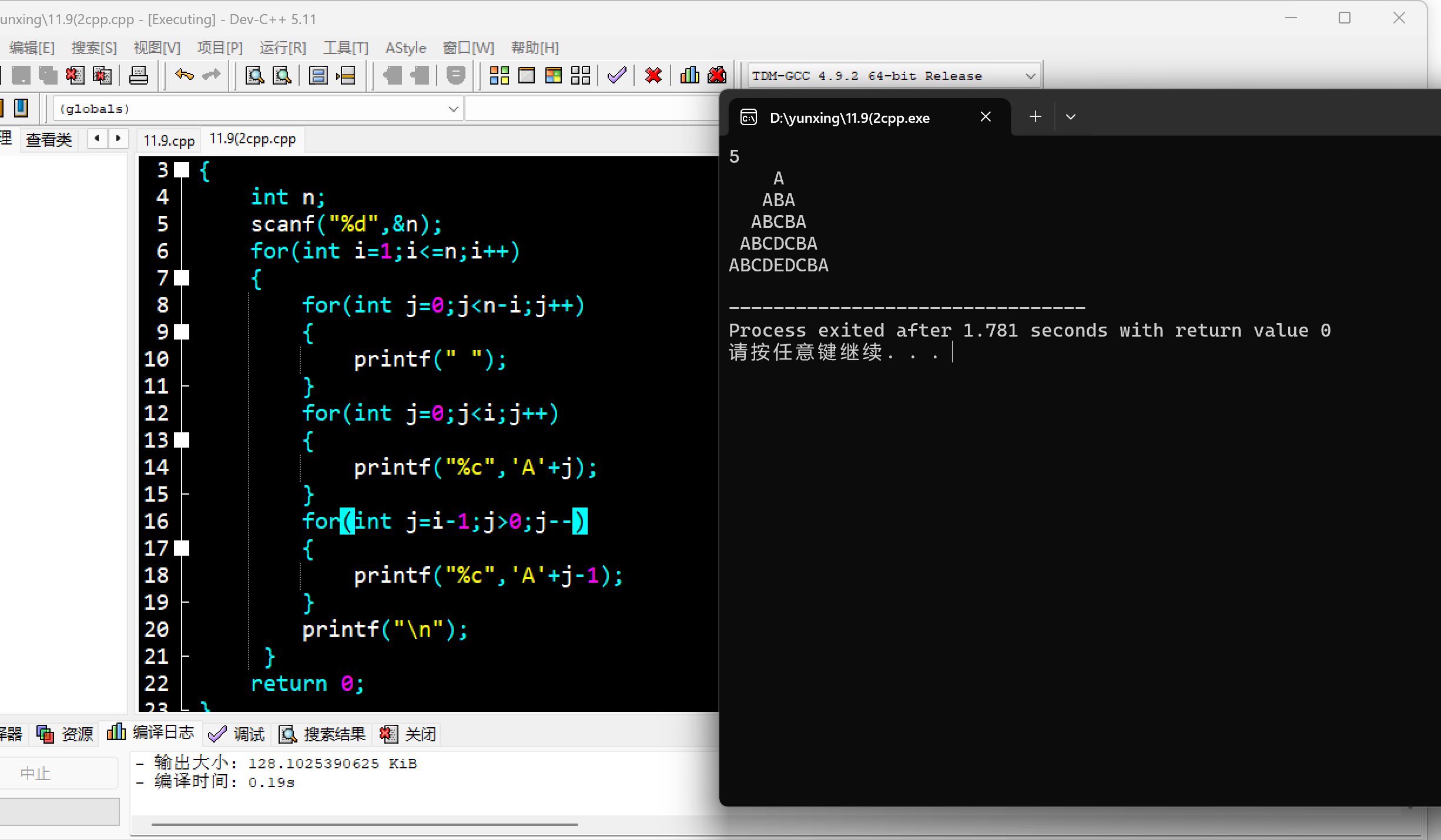Viewport: 1441px width, 840px height.
Task: Click the Compile & Run colorful icon
Action: click(554, 75)
